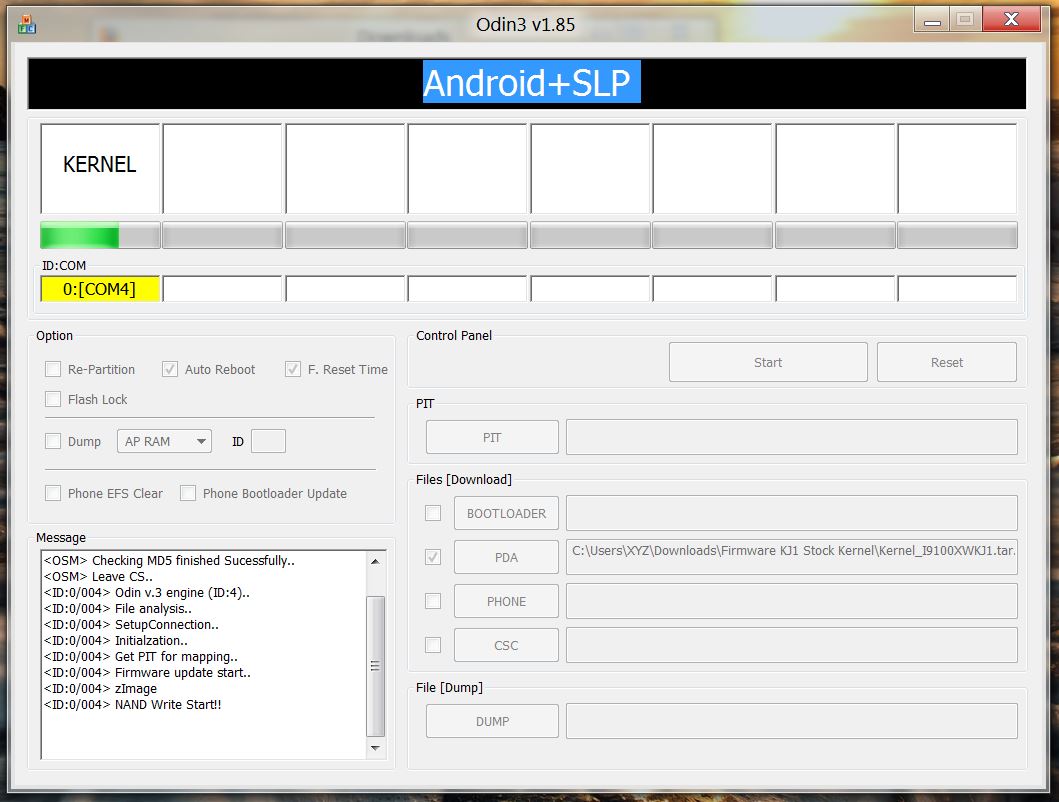Toggle the F. Reset Time checkbox

click(x=292, y=369)
